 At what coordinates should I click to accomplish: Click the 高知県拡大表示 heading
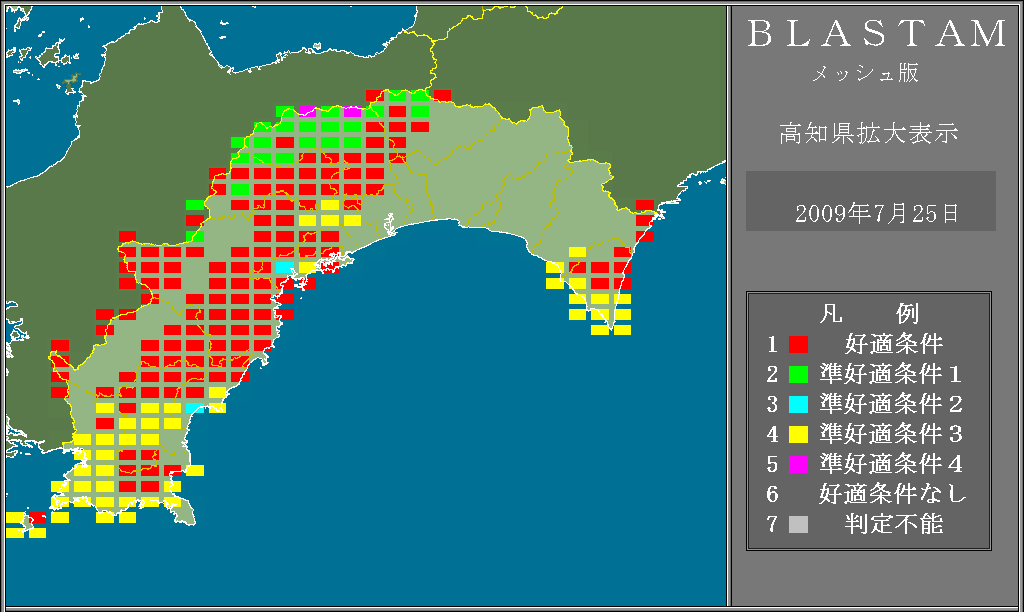pos(869,133)
